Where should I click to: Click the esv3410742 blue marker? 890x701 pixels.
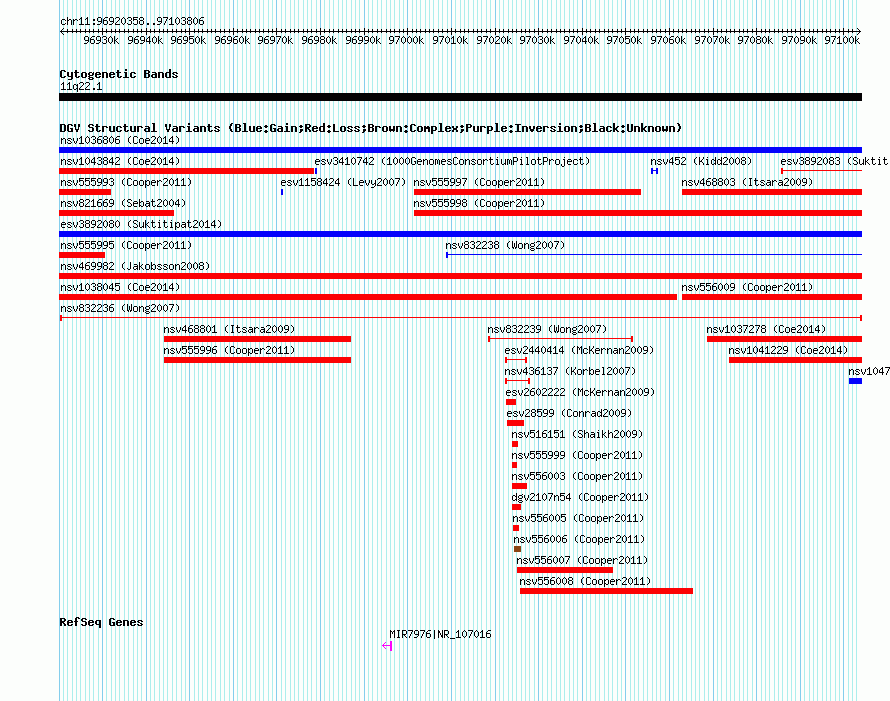click(316, 171)
